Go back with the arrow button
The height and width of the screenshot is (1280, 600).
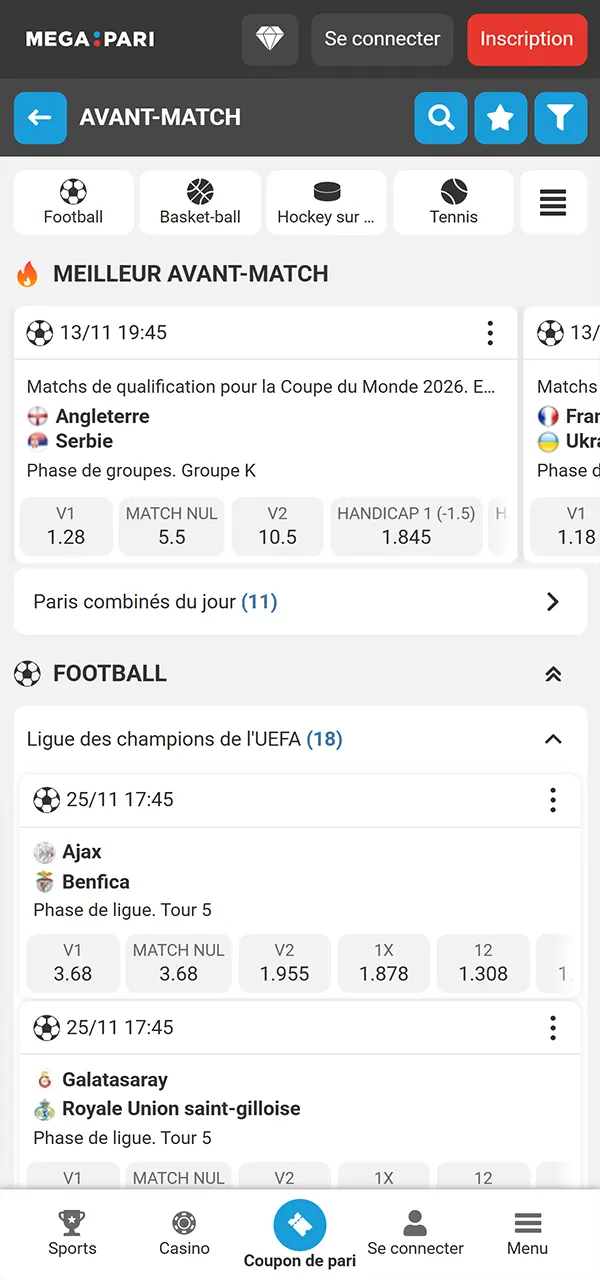pos(40,118)
